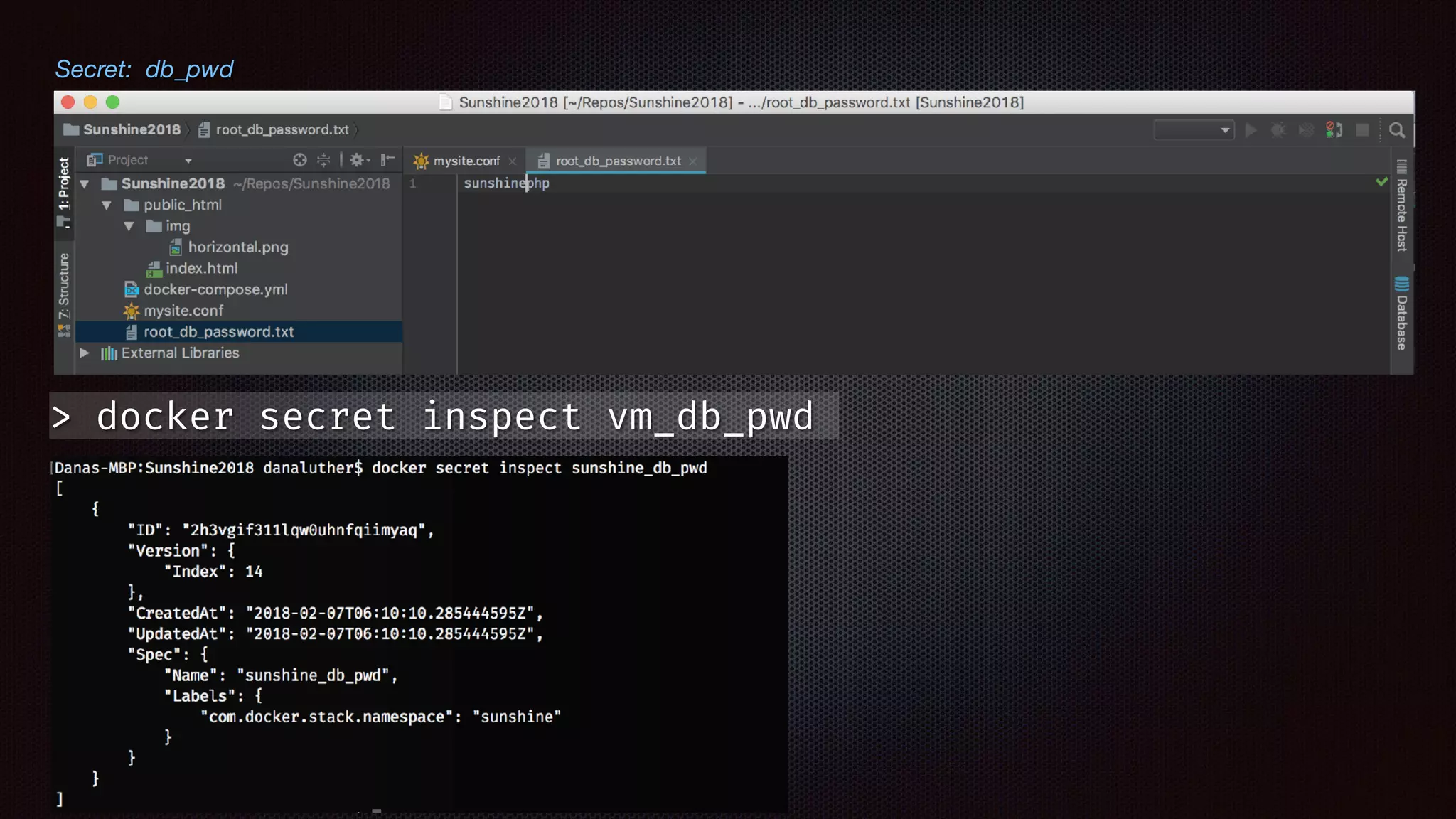The image size is (1456, 819).
Task: Open Search Everywhere magnifier icon
Action: [1397, 130]
